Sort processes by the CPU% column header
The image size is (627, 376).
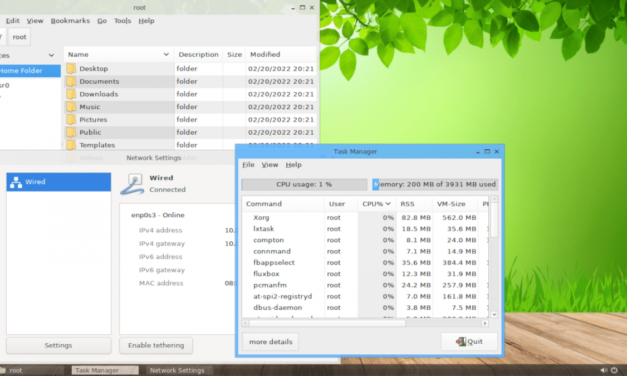(x=376, y=204)
